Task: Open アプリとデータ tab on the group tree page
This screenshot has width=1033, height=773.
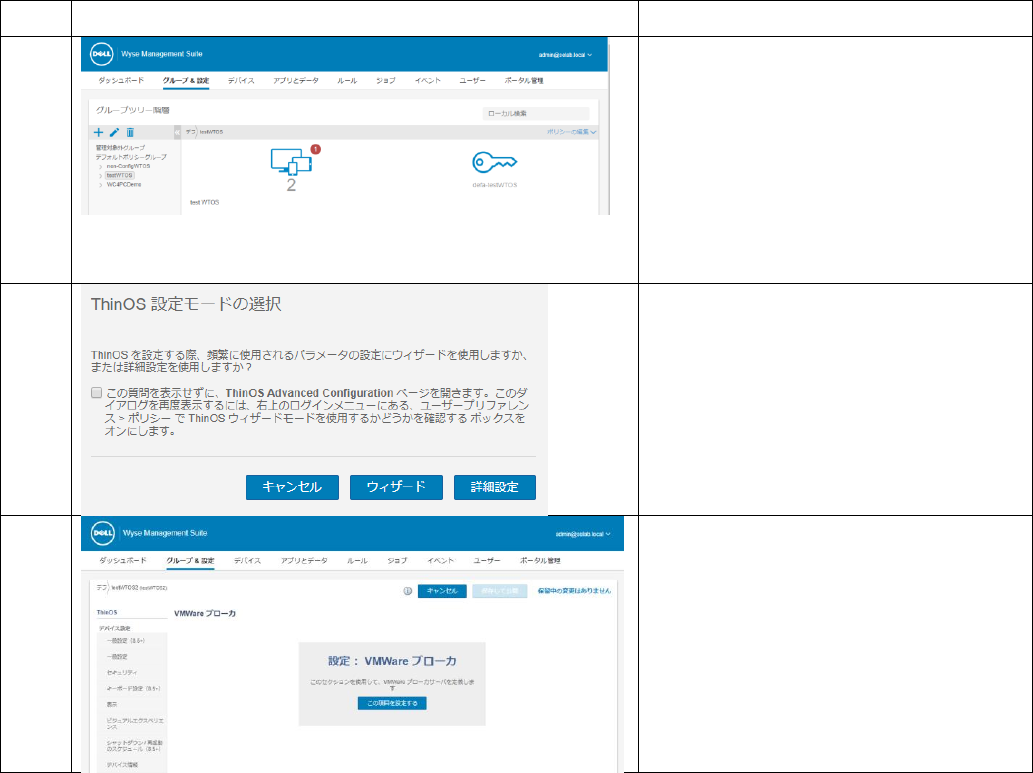Action: [x=296, y=80]
